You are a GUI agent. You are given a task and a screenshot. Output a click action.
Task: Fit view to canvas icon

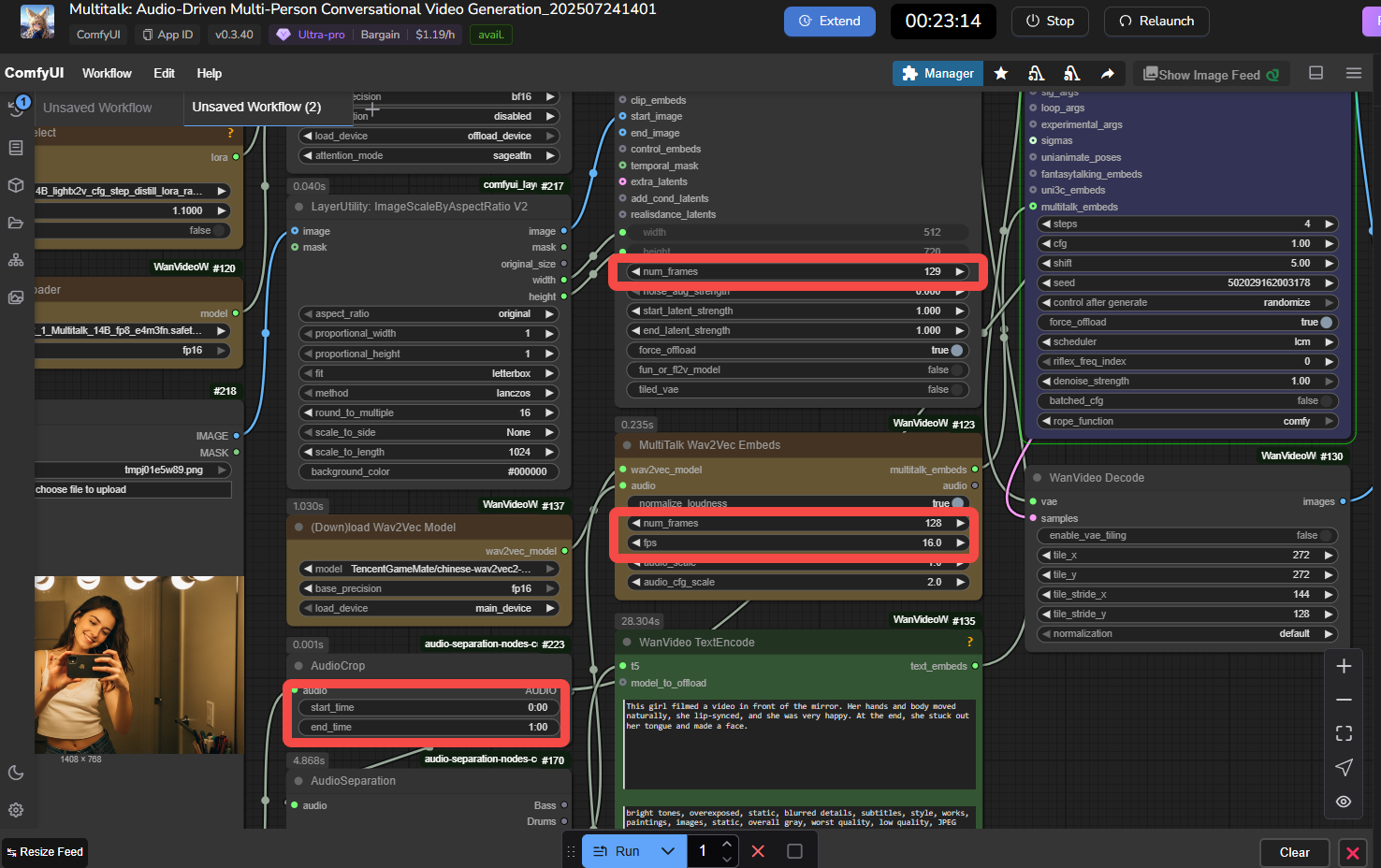(x=1344, y=733)
